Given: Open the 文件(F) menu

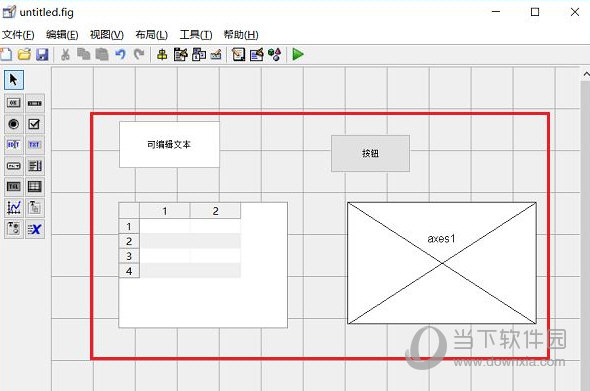Looking at the screenshot, I should (18, 35).
